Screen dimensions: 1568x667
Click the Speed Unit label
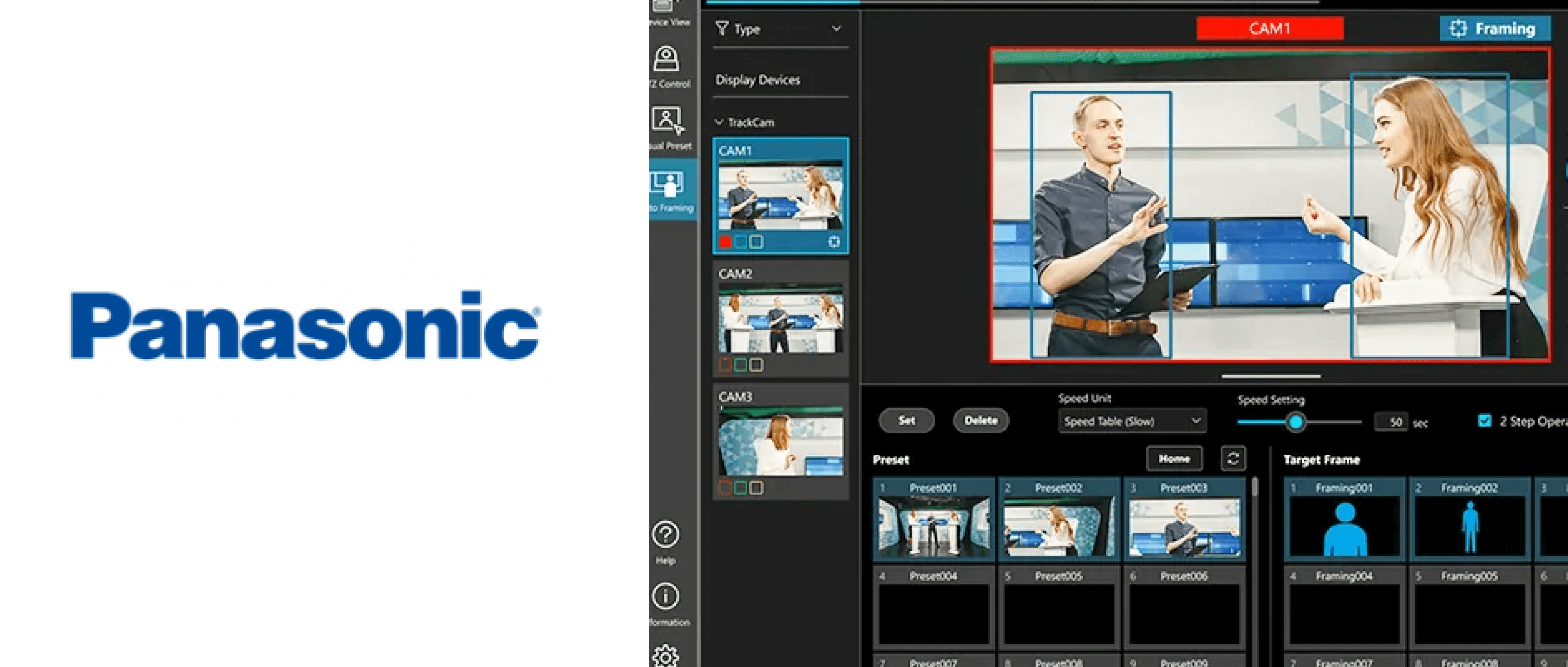[1084, 398]
